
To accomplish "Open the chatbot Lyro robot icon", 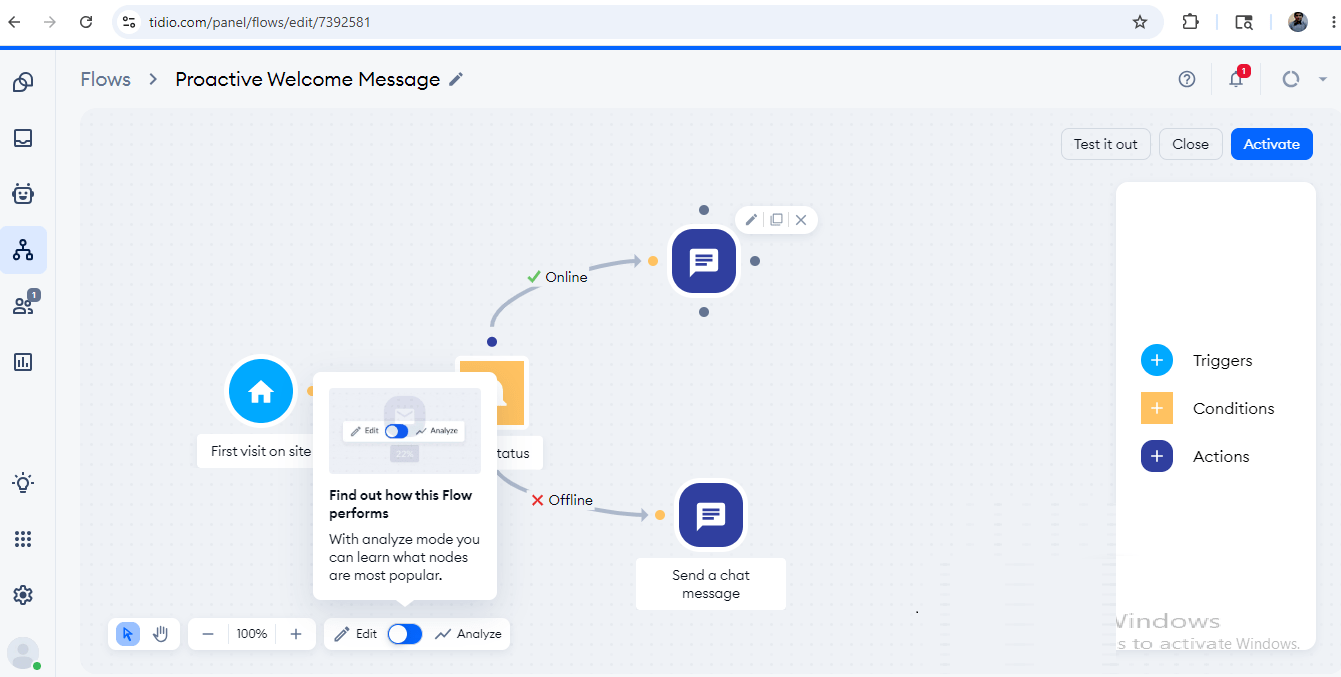I will pyautogui.click(x=23, y=194).
